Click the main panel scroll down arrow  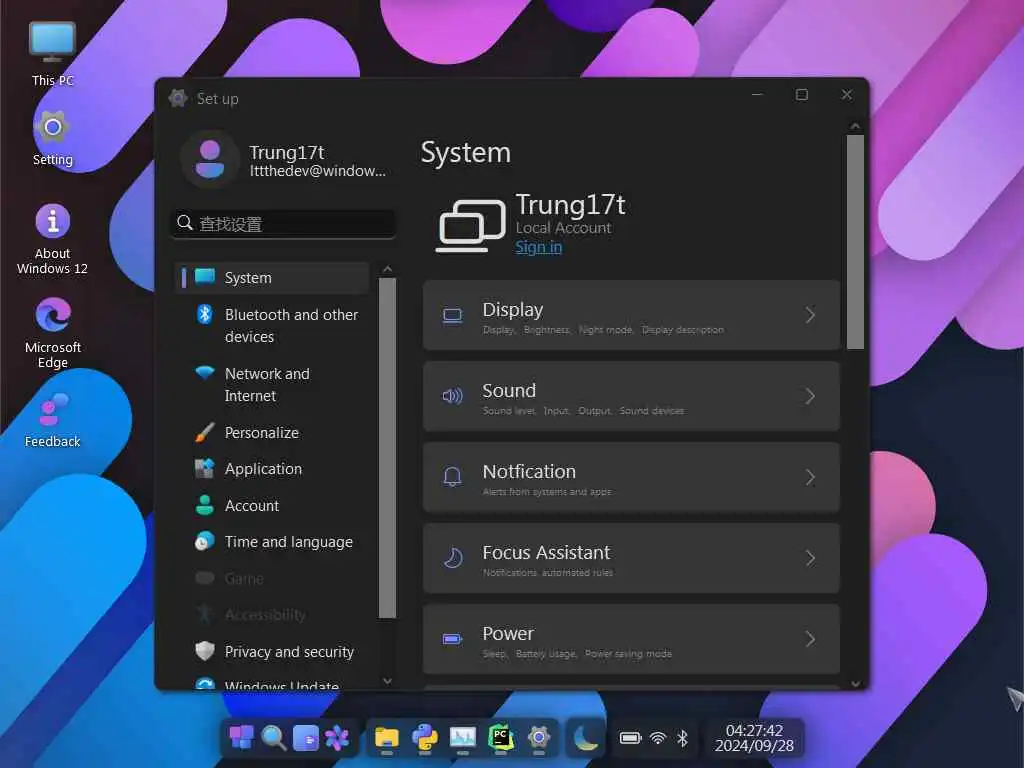pos(856,683)
